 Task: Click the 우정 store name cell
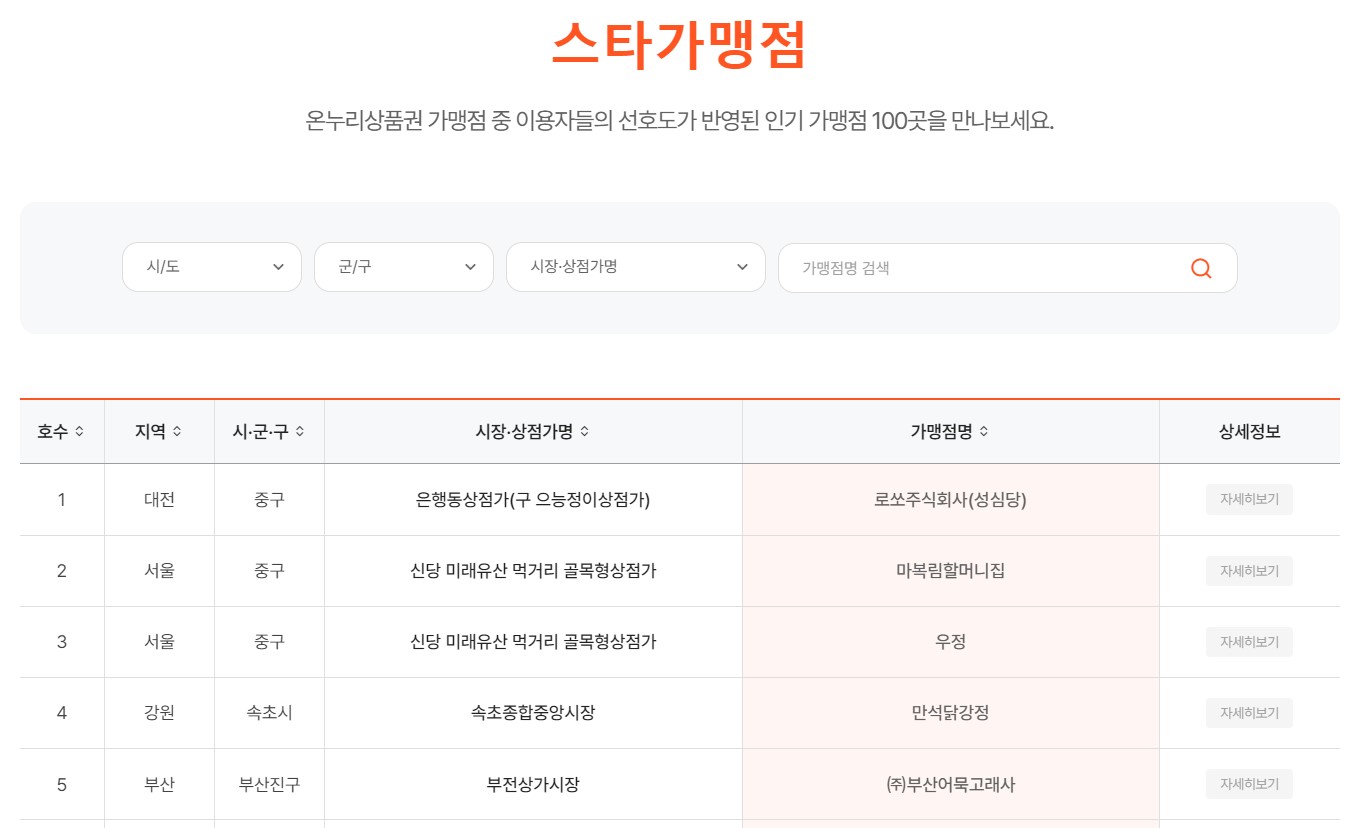point(951,642)
